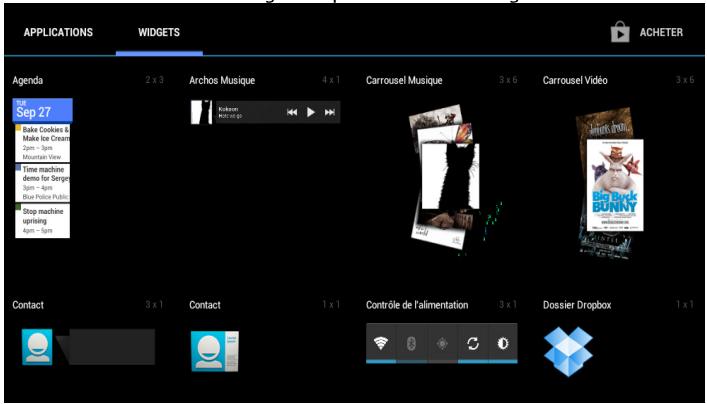707x404 pixels.
Task: Open the ACHETER shop link
Action: pyautogui.click(x=661, y=32)
